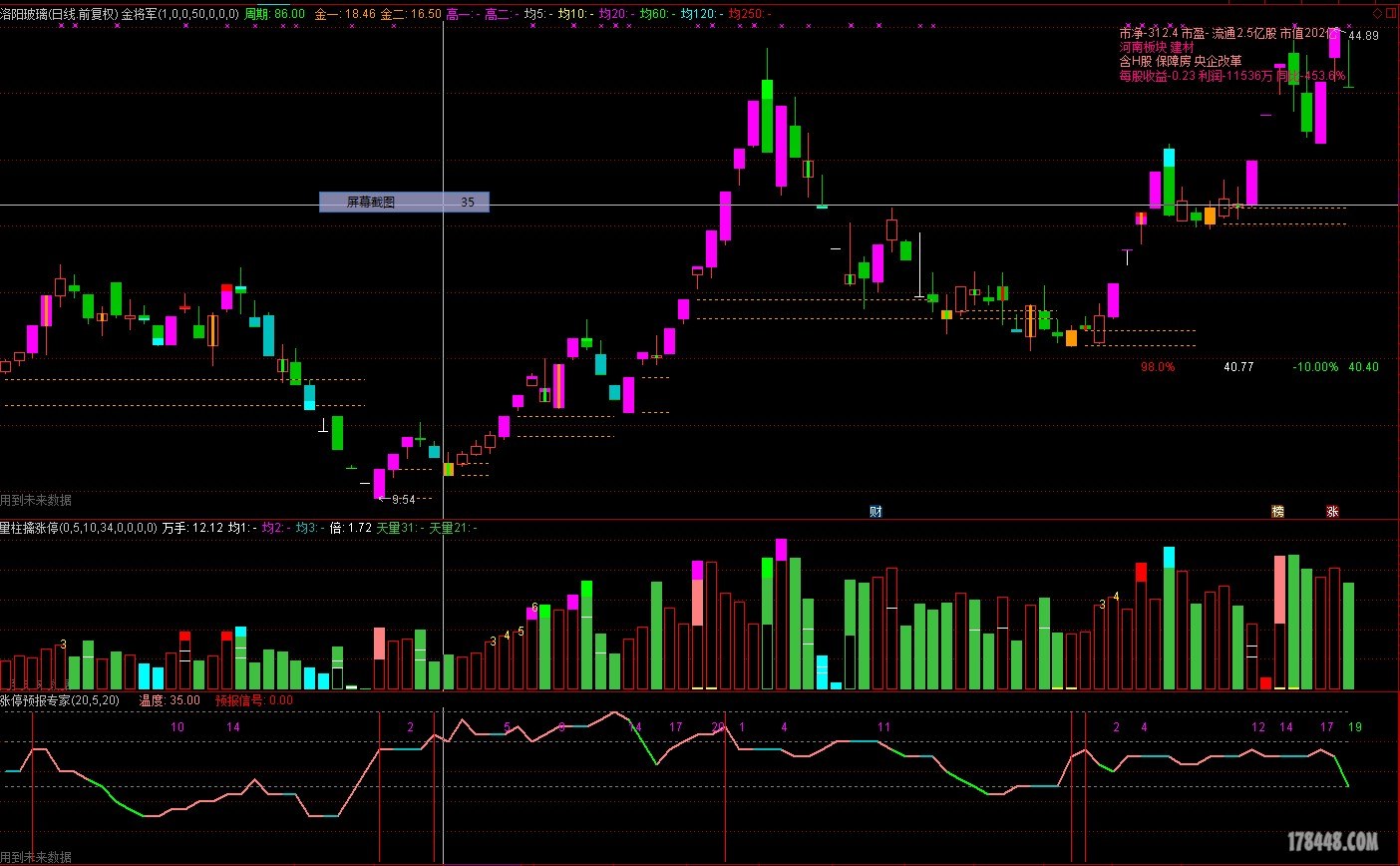Click the 金将军 indicator name
Image resolution: width=1400 pixels, height=866 pixels.
click(180, 14)
